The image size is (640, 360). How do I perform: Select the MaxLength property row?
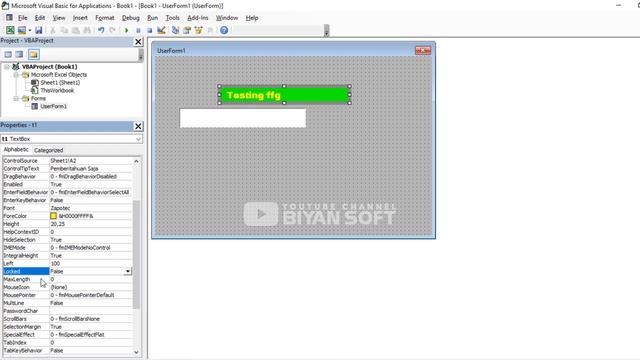click(67, 279)
